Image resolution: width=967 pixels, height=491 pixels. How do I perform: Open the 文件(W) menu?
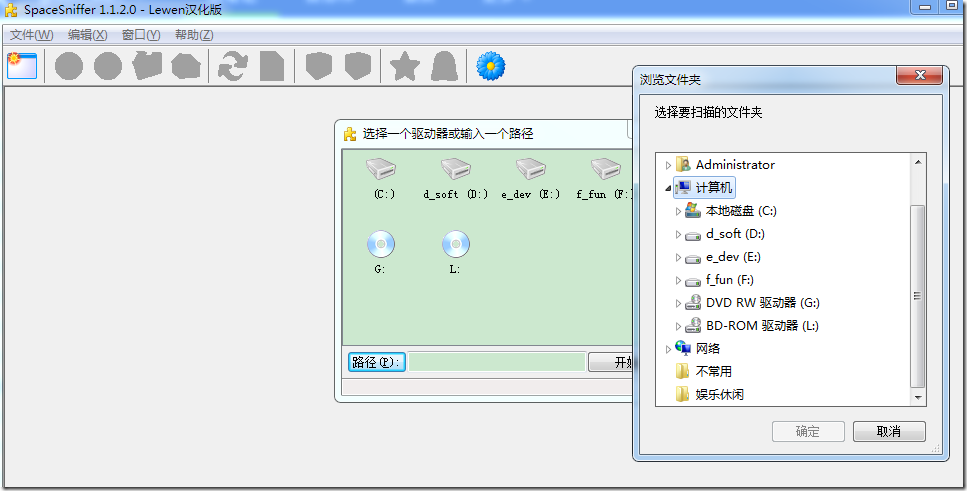(x=32, y=35)
